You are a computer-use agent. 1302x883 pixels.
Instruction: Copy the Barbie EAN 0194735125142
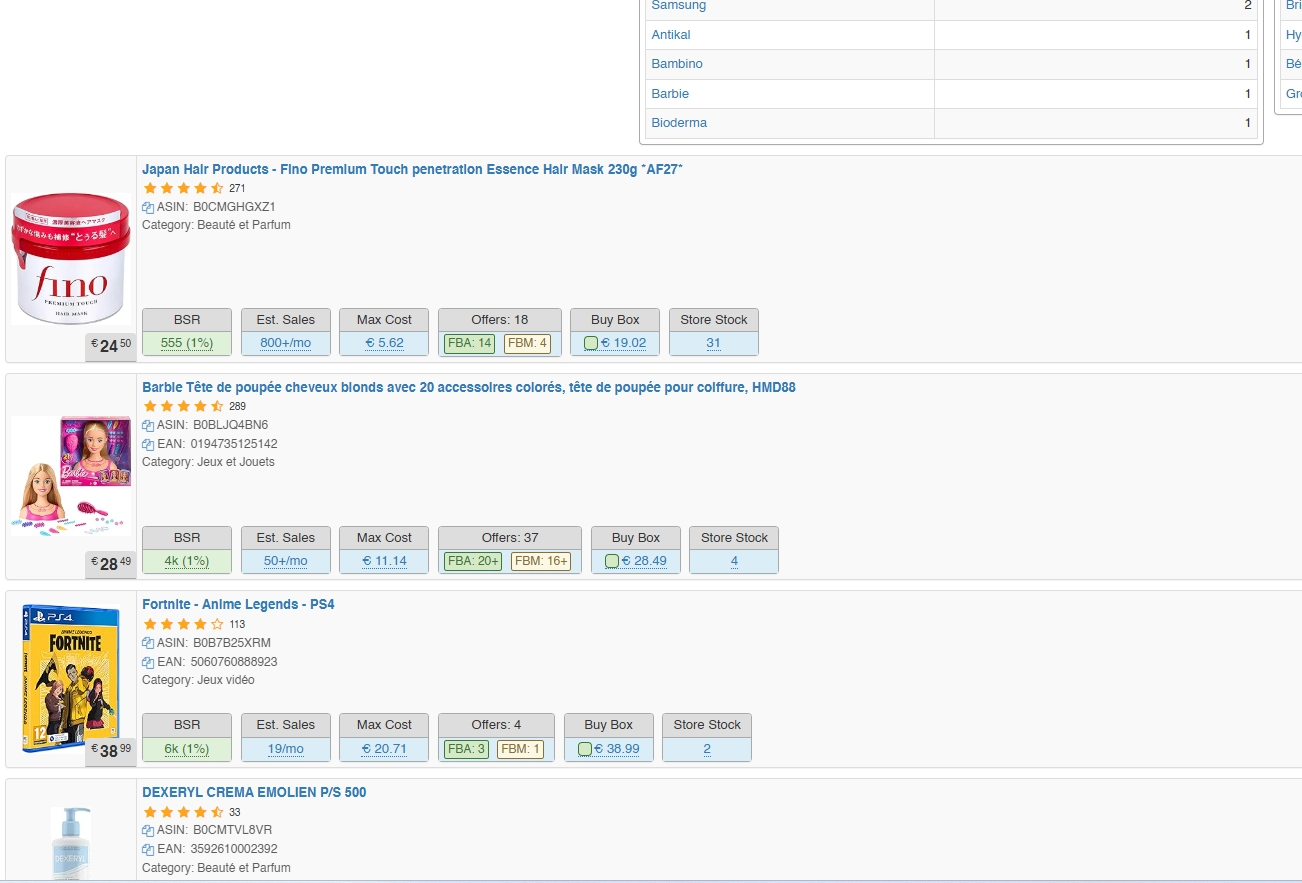(x=148, y=445)
